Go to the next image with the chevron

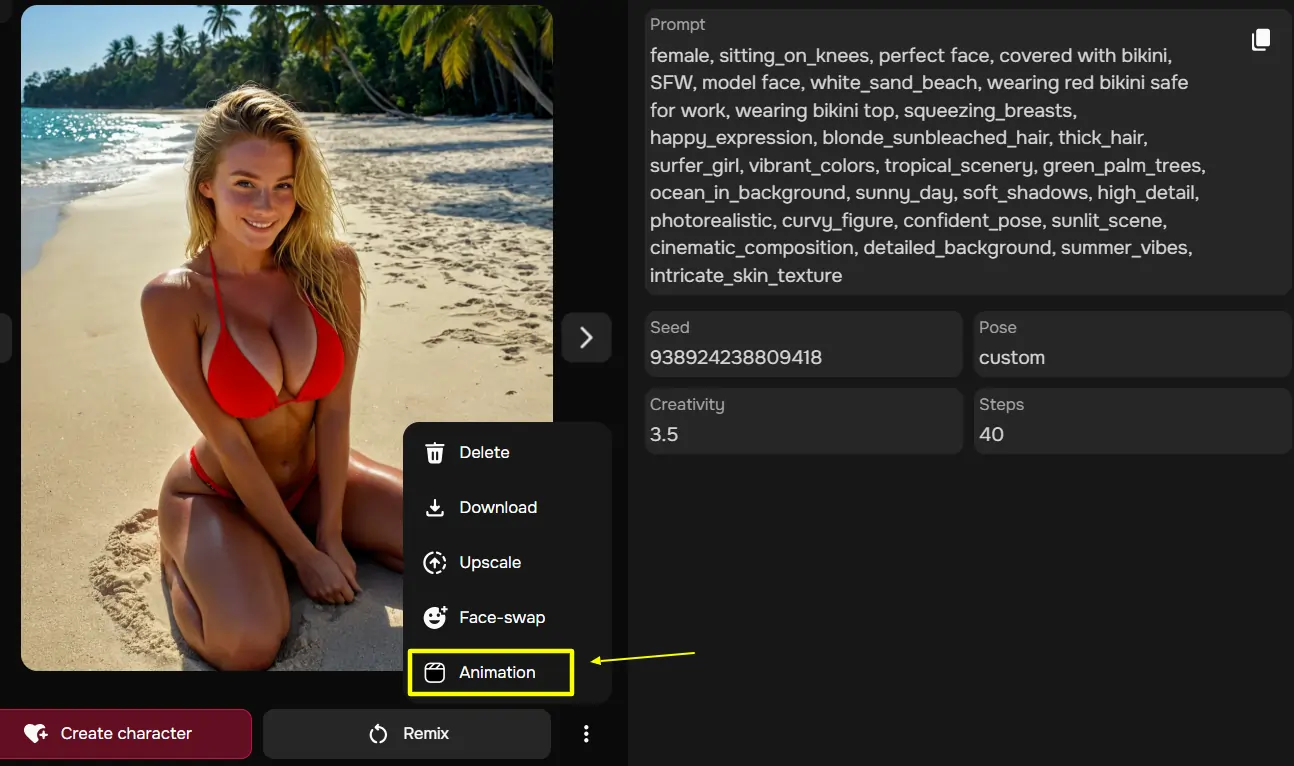click(x=586, y=338)
